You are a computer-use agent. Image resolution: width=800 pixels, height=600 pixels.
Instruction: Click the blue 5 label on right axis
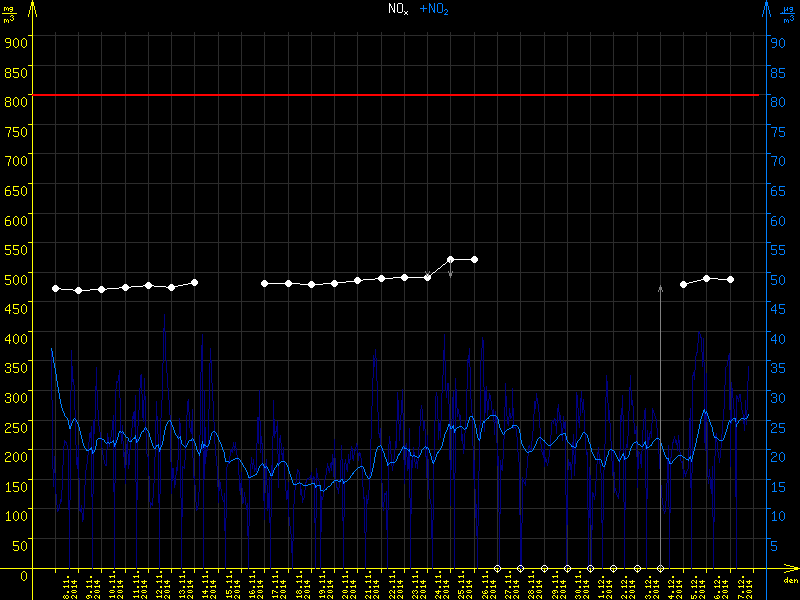[x=774, y=545]
